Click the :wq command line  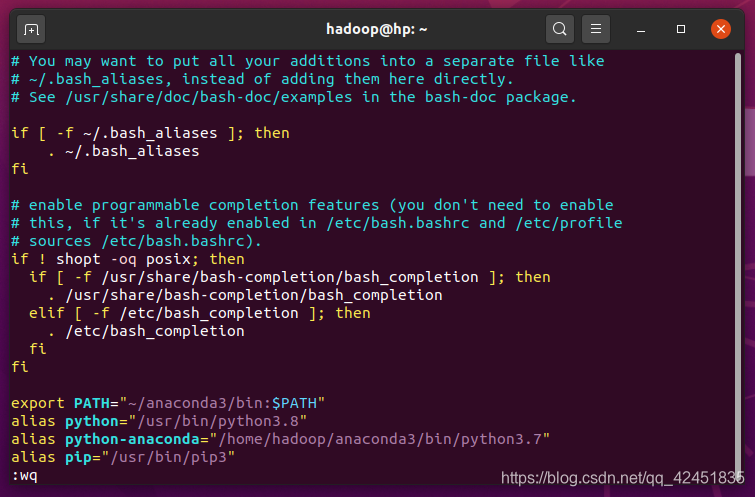(x=24, y=476)
